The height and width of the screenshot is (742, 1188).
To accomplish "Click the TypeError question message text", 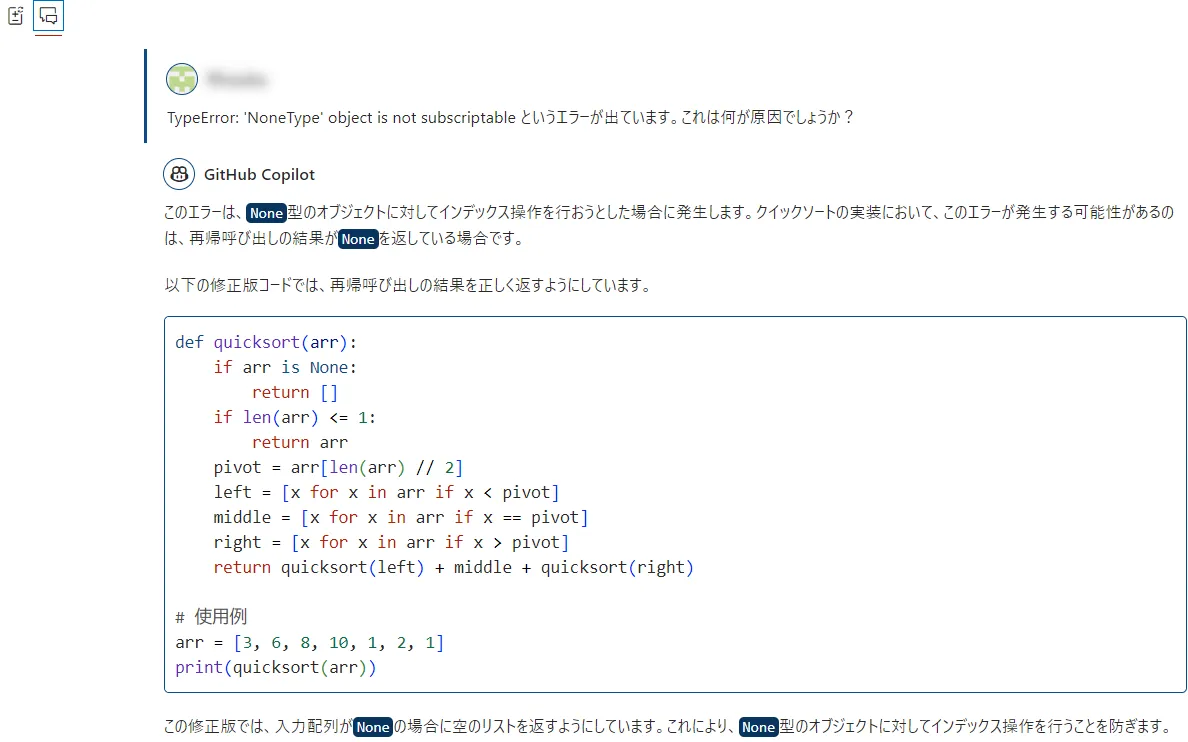I will [511, 117].
